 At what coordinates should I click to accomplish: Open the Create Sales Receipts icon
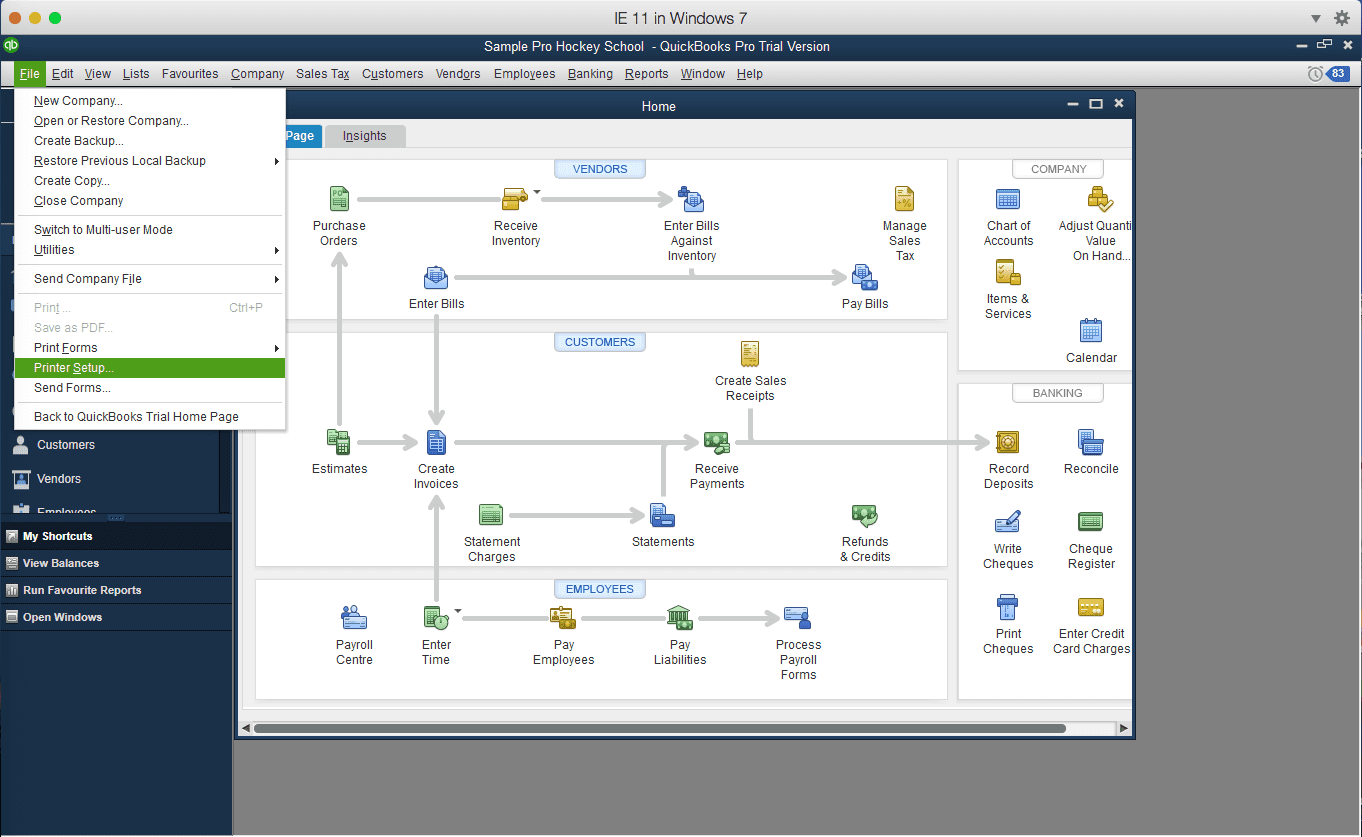click(x=750, y=354)
